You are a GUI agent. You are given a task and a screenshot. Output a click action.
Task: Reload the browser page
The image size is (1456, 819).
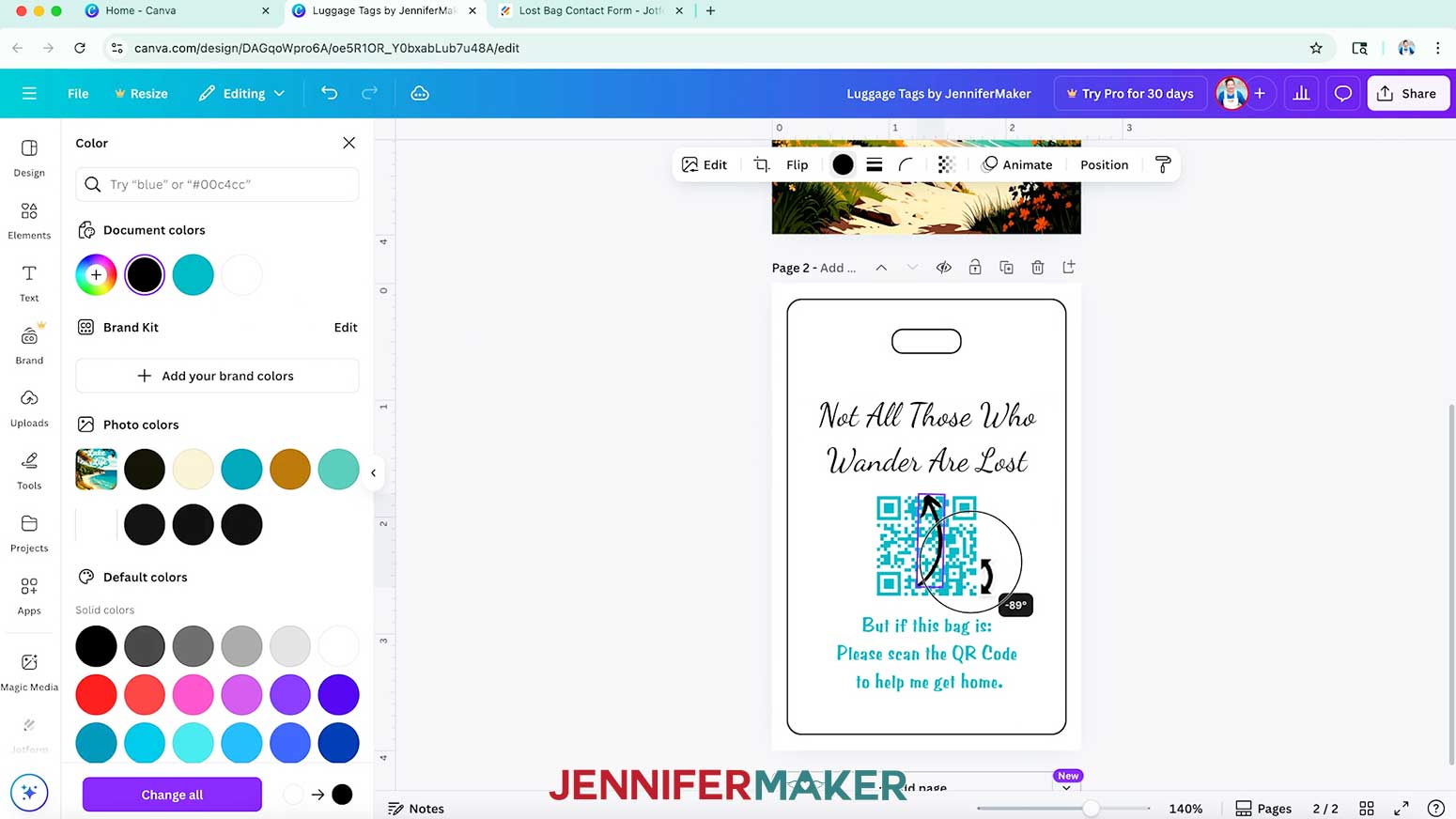(80, 48)
